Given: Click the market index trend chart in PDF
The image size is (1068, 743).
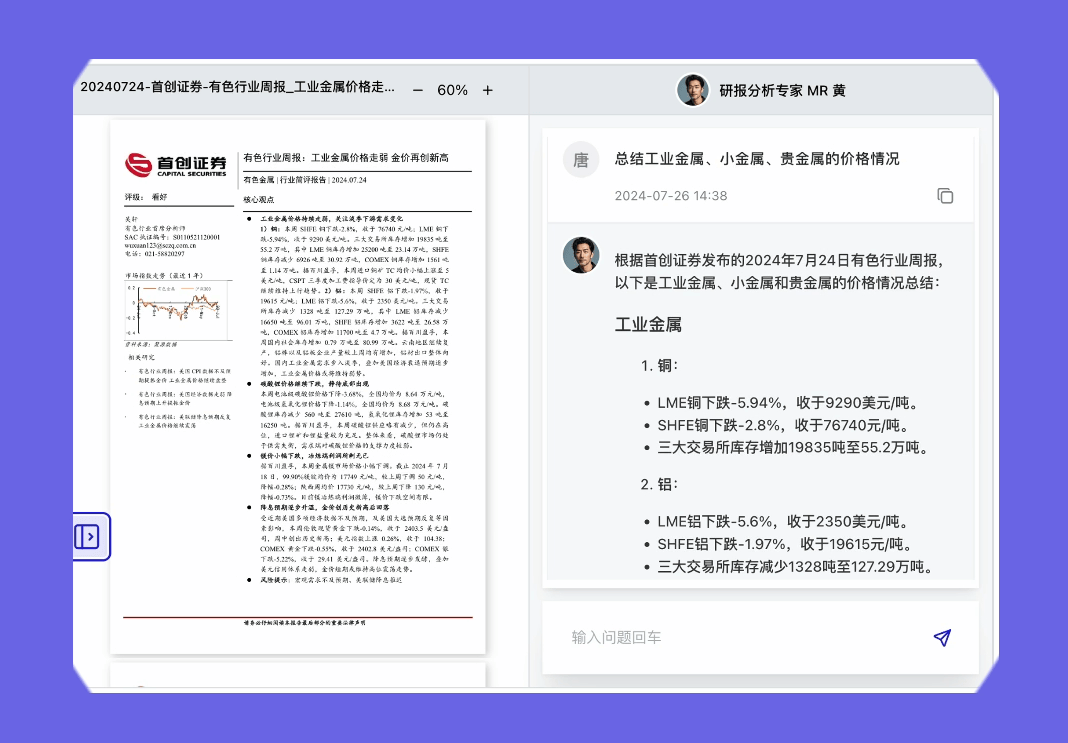Looking at the screenshot, I should coord(177,311).
